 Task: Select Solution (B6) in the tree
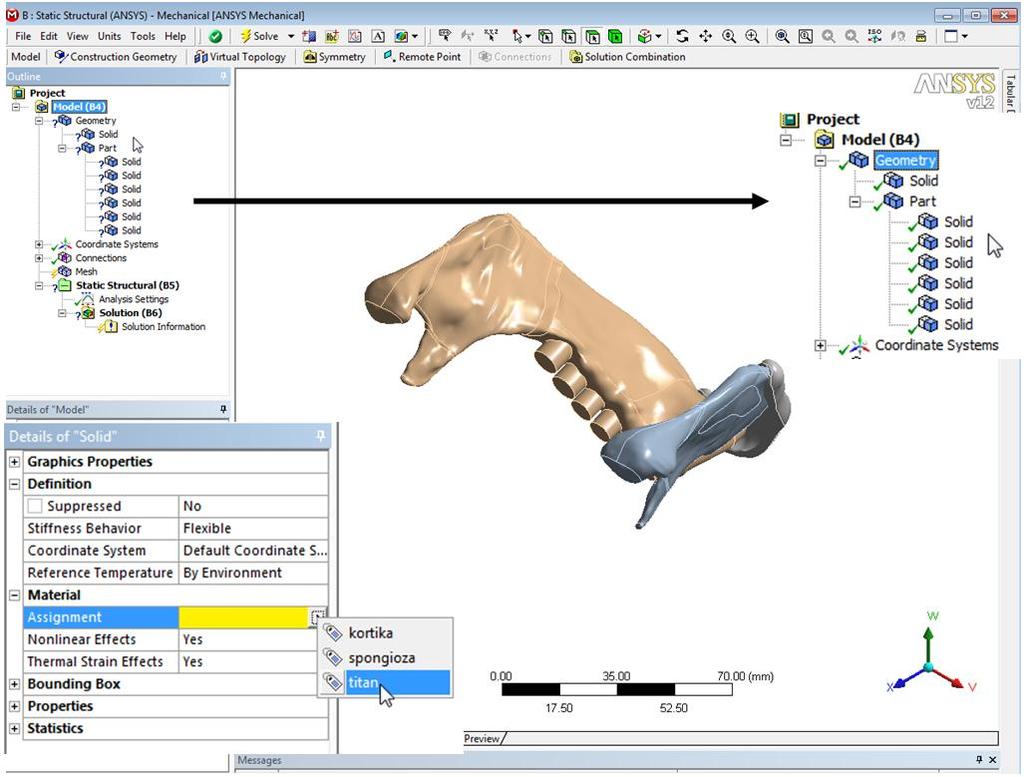(x=131, y=313)
